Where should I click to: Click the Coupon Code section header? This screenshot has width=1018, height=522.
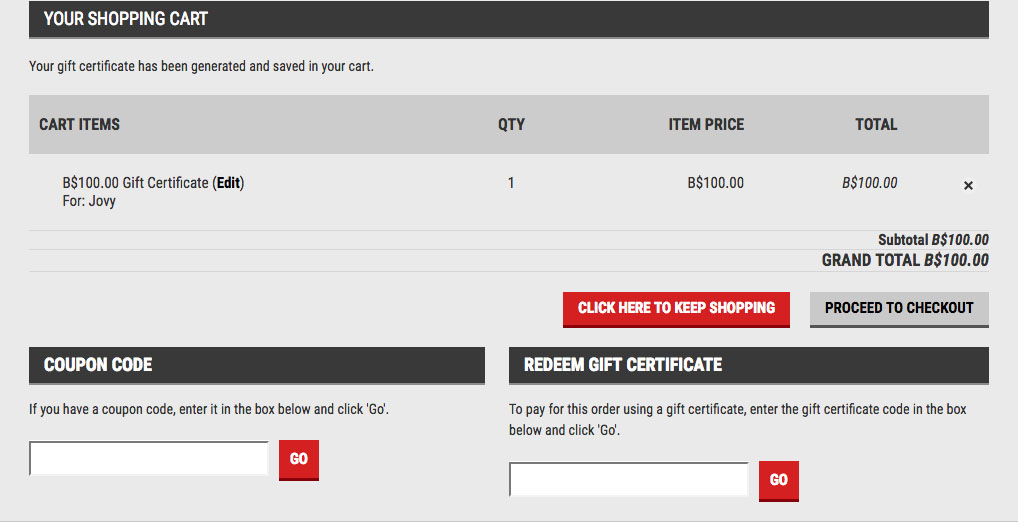tap(98, 365)
